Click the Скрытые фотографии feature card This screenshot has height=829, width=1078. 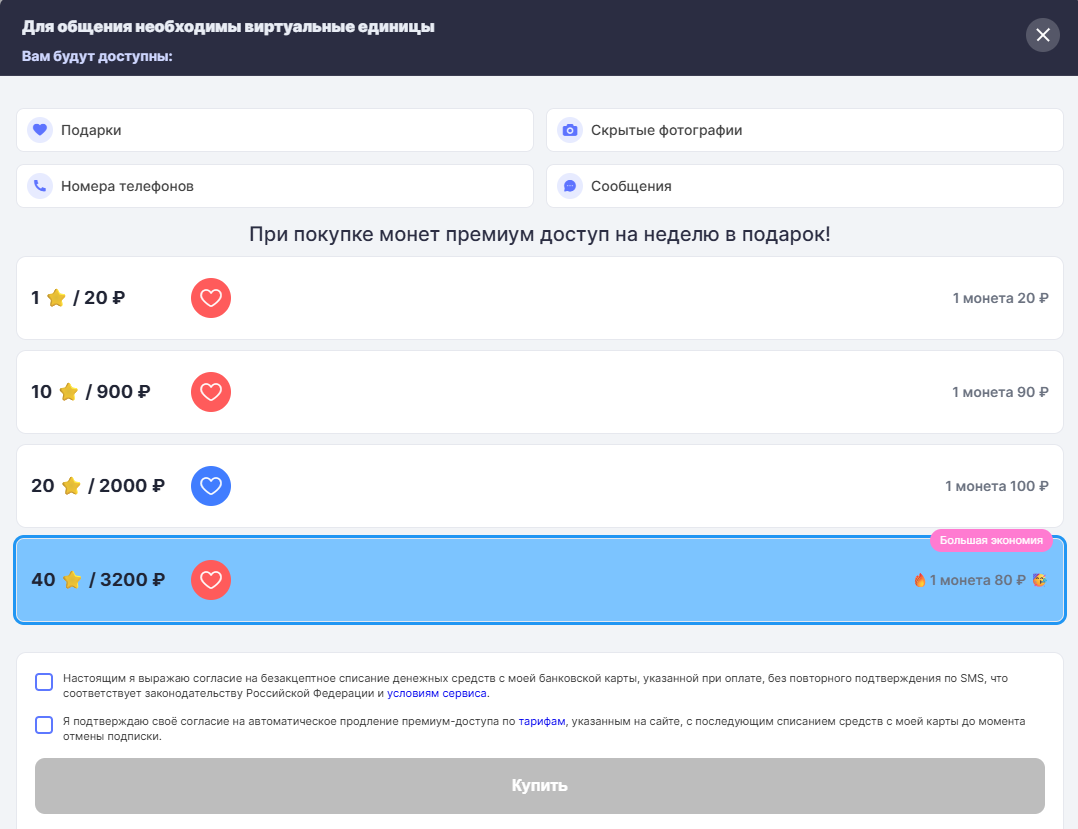pyautogui.click(x=804, y=130)
